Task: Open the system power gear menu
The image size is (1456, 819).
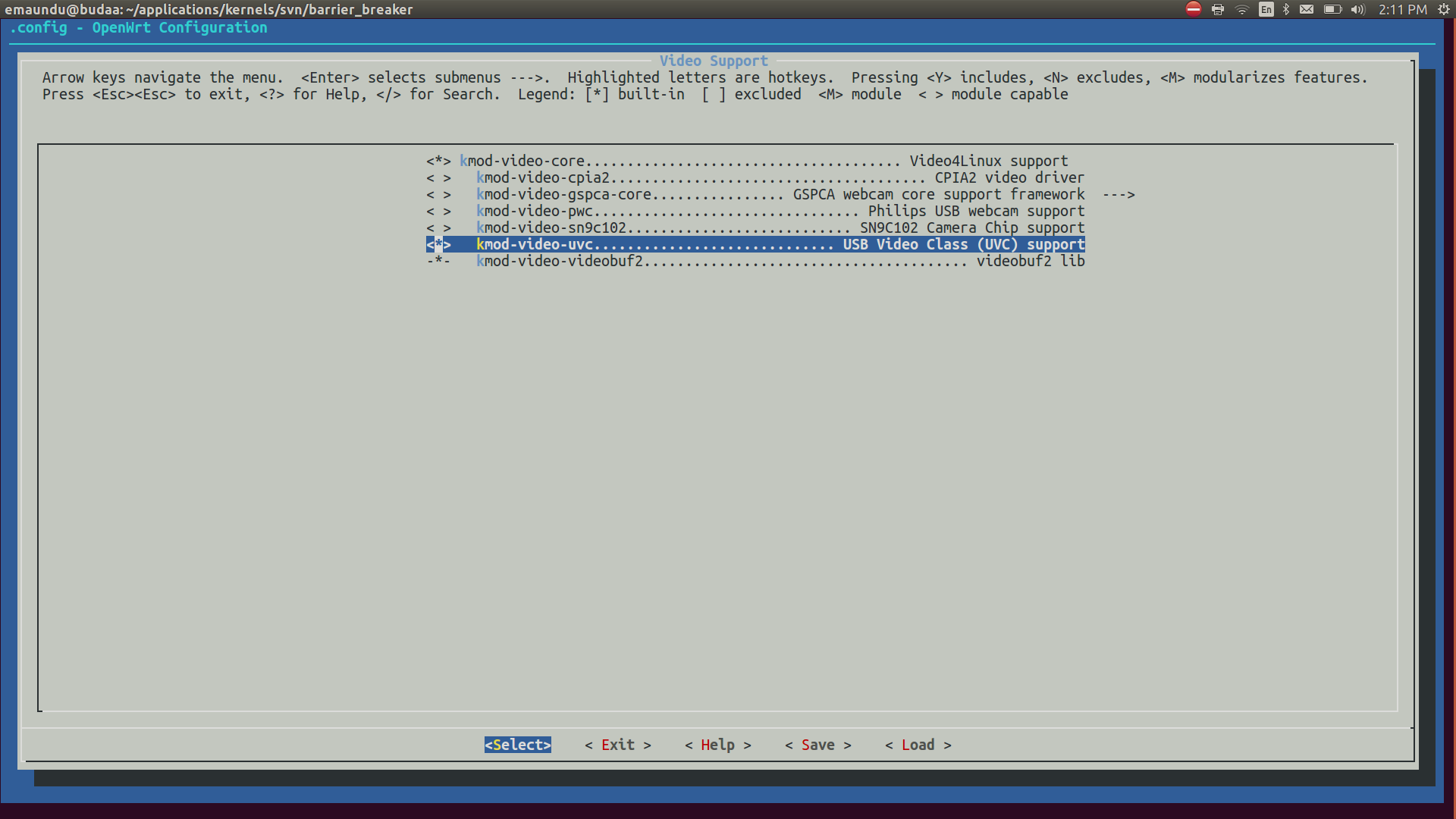Action: tap(1444, 9)
